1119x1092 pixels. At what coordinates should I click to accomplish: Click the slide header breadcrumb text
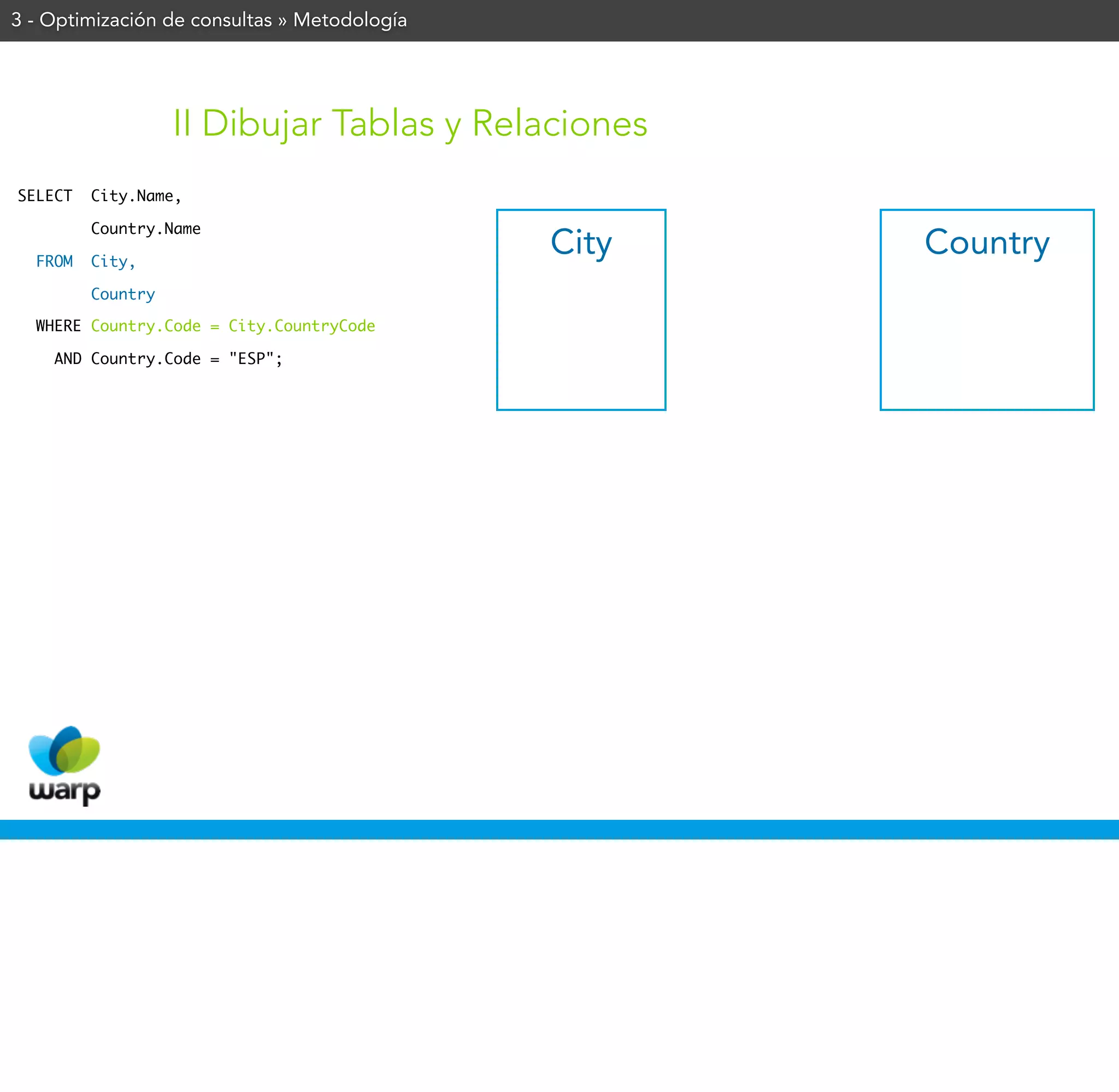(x=209, y=20)
